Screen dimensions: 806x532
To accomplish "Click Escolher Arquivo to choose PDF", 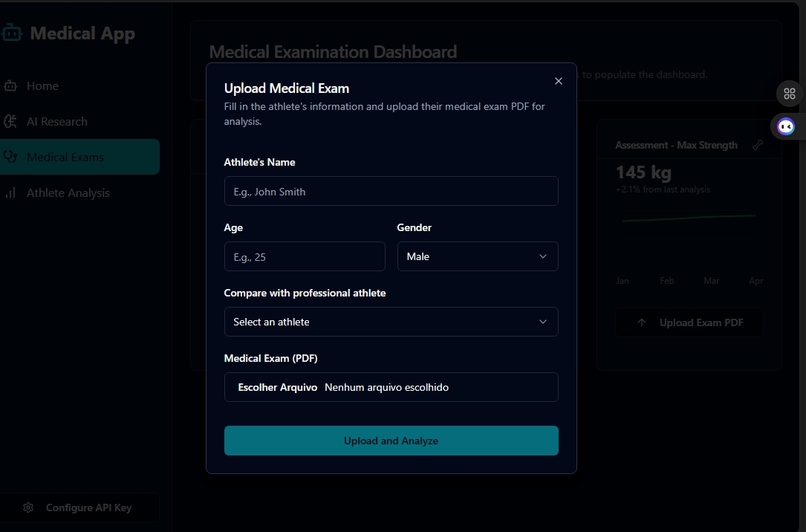I will [277, 388].
